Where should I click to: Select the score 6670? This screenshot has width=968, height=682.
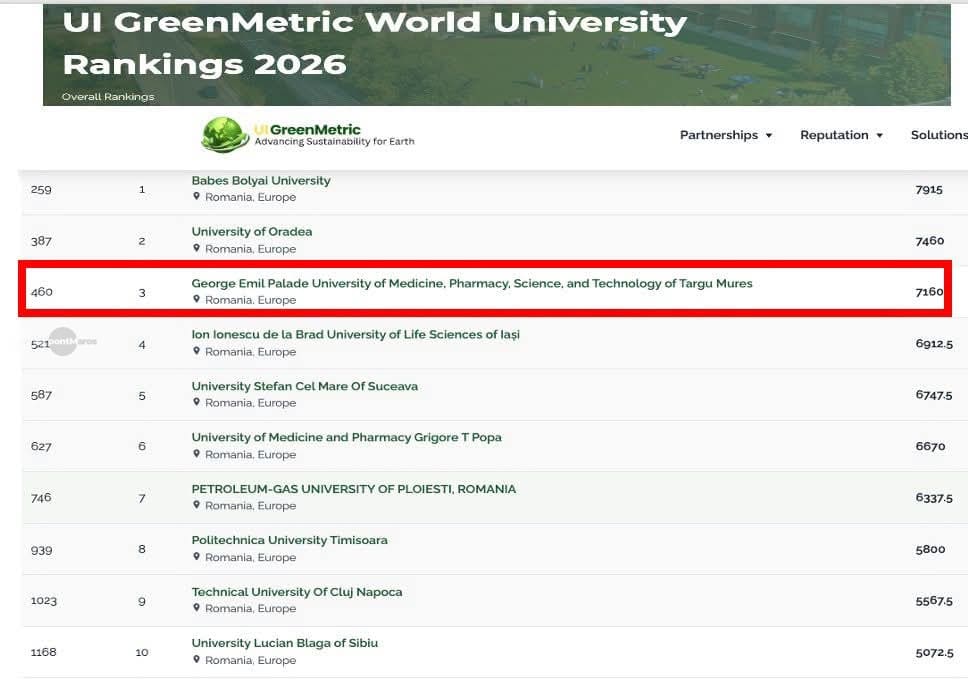click(x=930, y=446)
